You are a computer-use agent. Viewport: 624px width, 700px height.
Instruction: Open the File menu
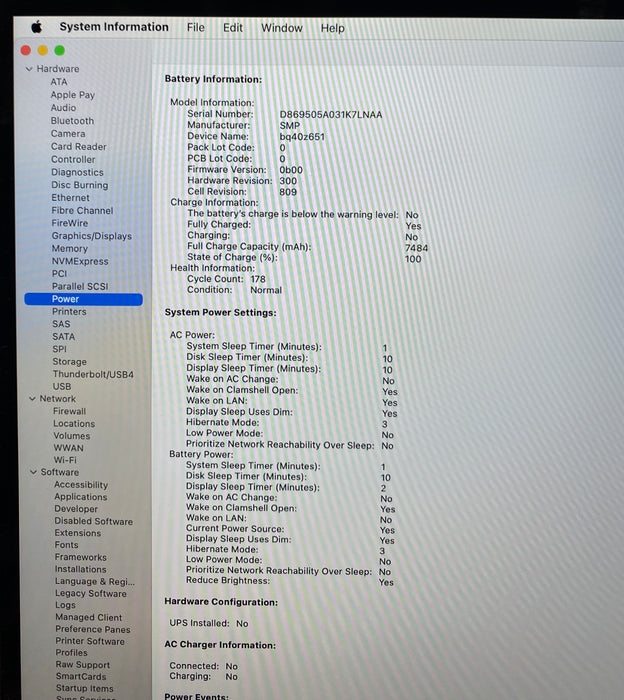[x=196, y=28]
